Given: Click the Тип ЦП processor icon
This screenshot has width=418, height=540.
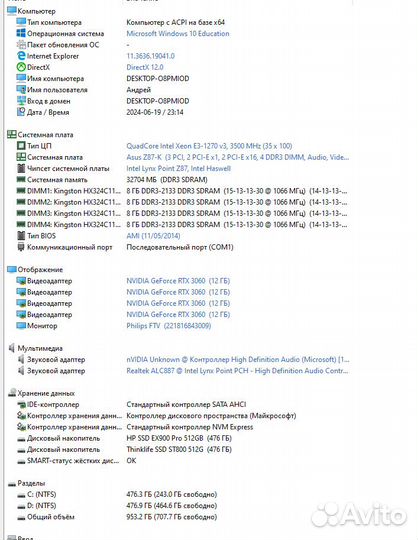Looking at the screenshot, I should (21, 146).
